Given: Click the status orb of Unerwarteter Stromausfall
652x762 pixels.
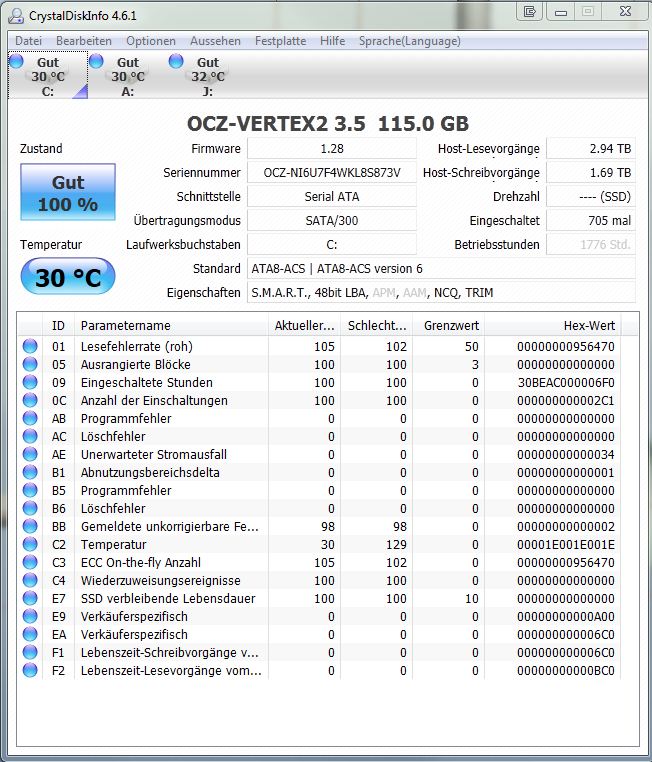Looking at the screenshot, I should 30,454.
